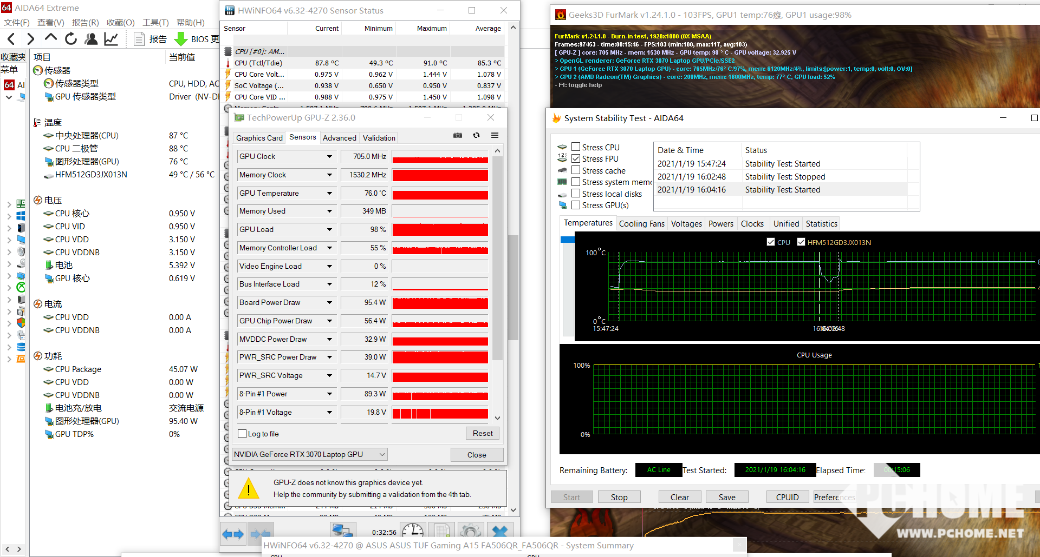Open Voltages tab in Stability Test
The width and height of the screenshot is (1040, 557).
click(686, 224)
